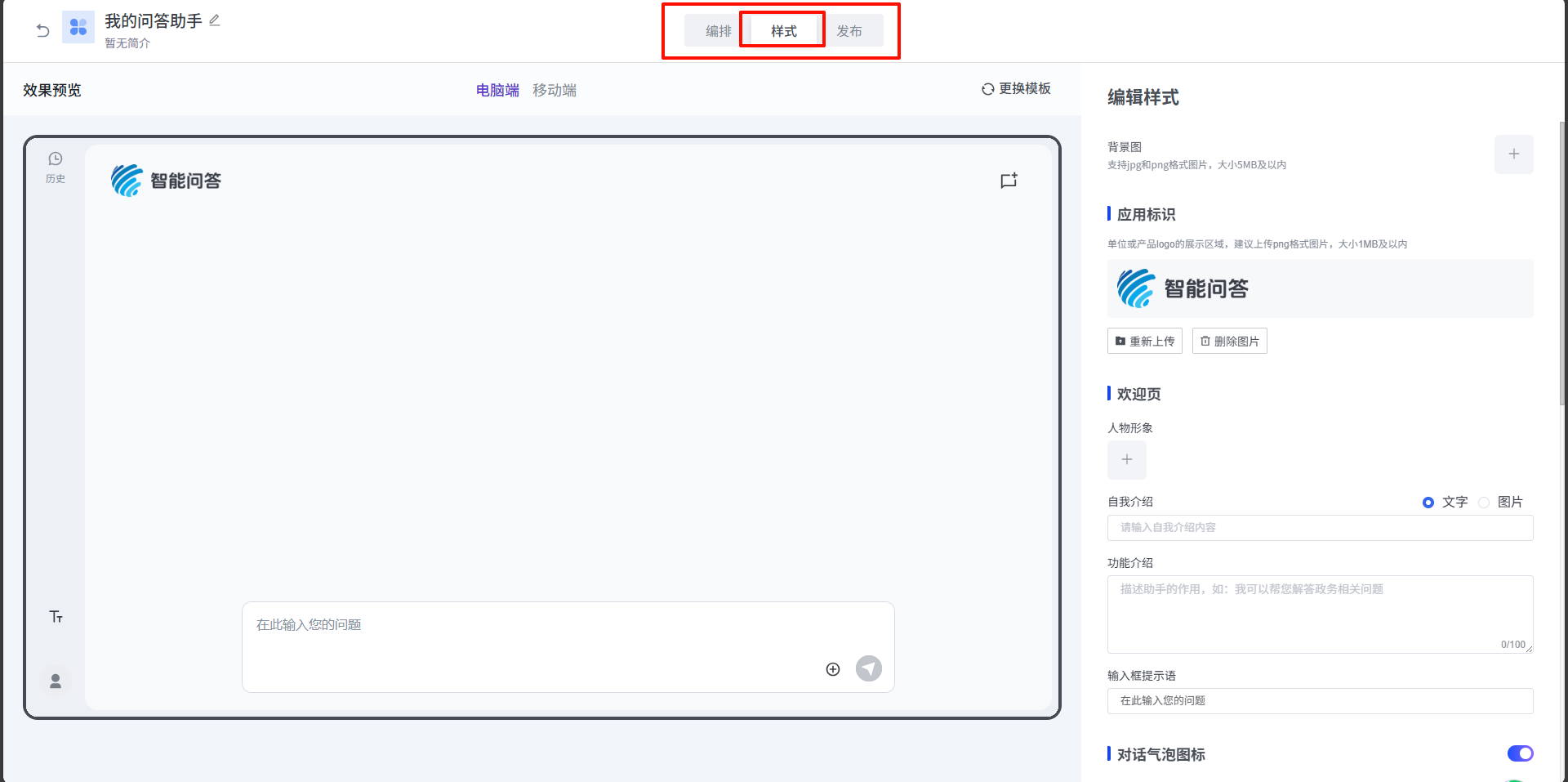This screenshot has height=782, width=1568.
Task: Click the back arrow icon
Action: pos(43,31)
